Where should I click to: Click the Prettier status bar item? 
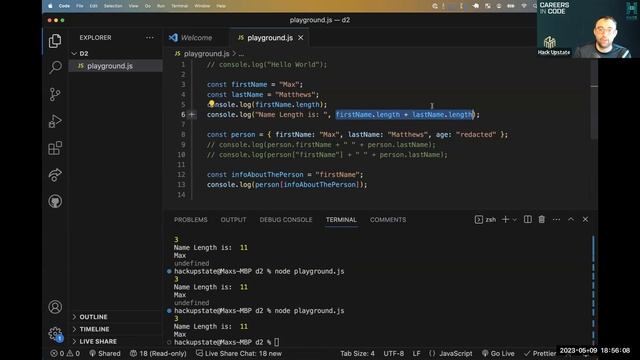point(540,353)
